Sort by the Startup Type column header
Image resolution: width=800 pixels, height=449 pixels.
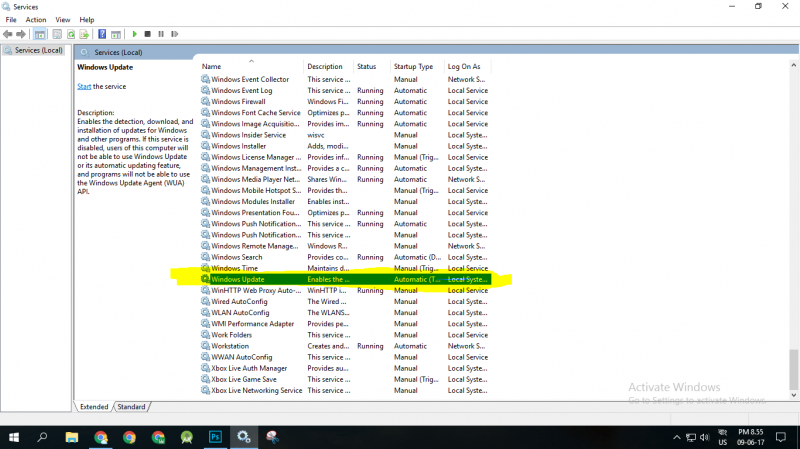416,66
